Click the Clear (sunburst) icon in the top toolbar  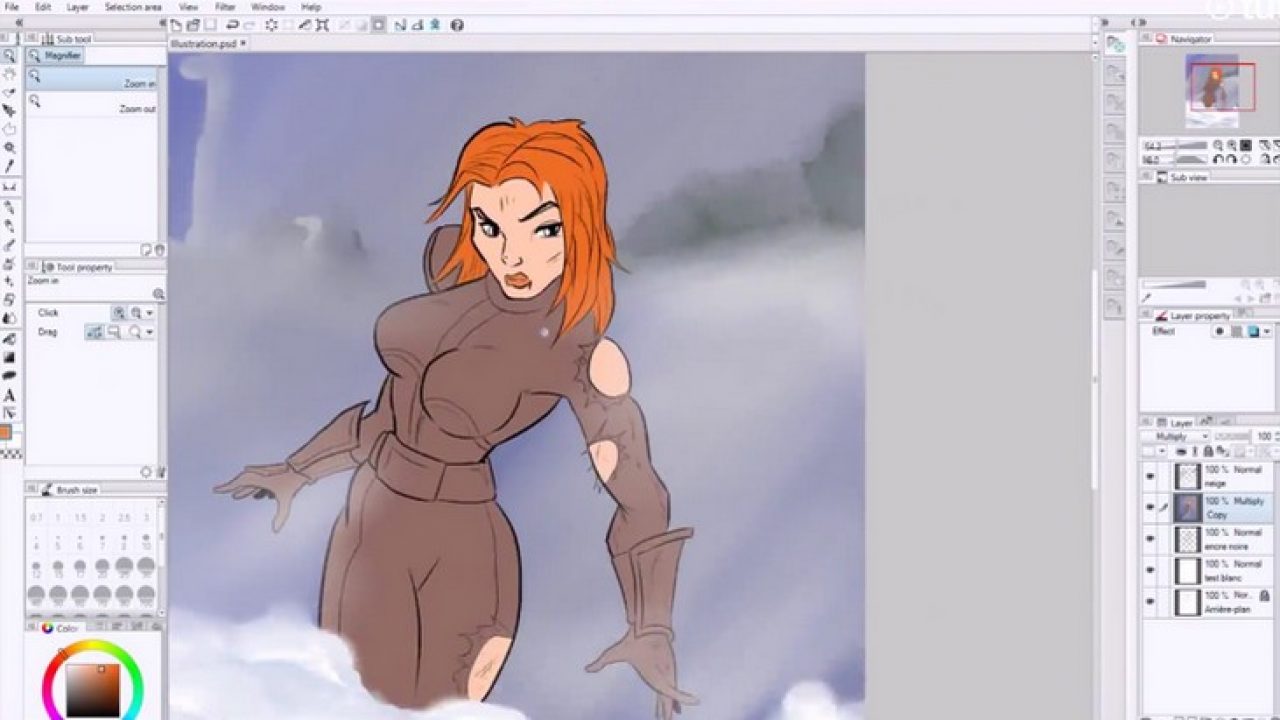coord(271,25)
